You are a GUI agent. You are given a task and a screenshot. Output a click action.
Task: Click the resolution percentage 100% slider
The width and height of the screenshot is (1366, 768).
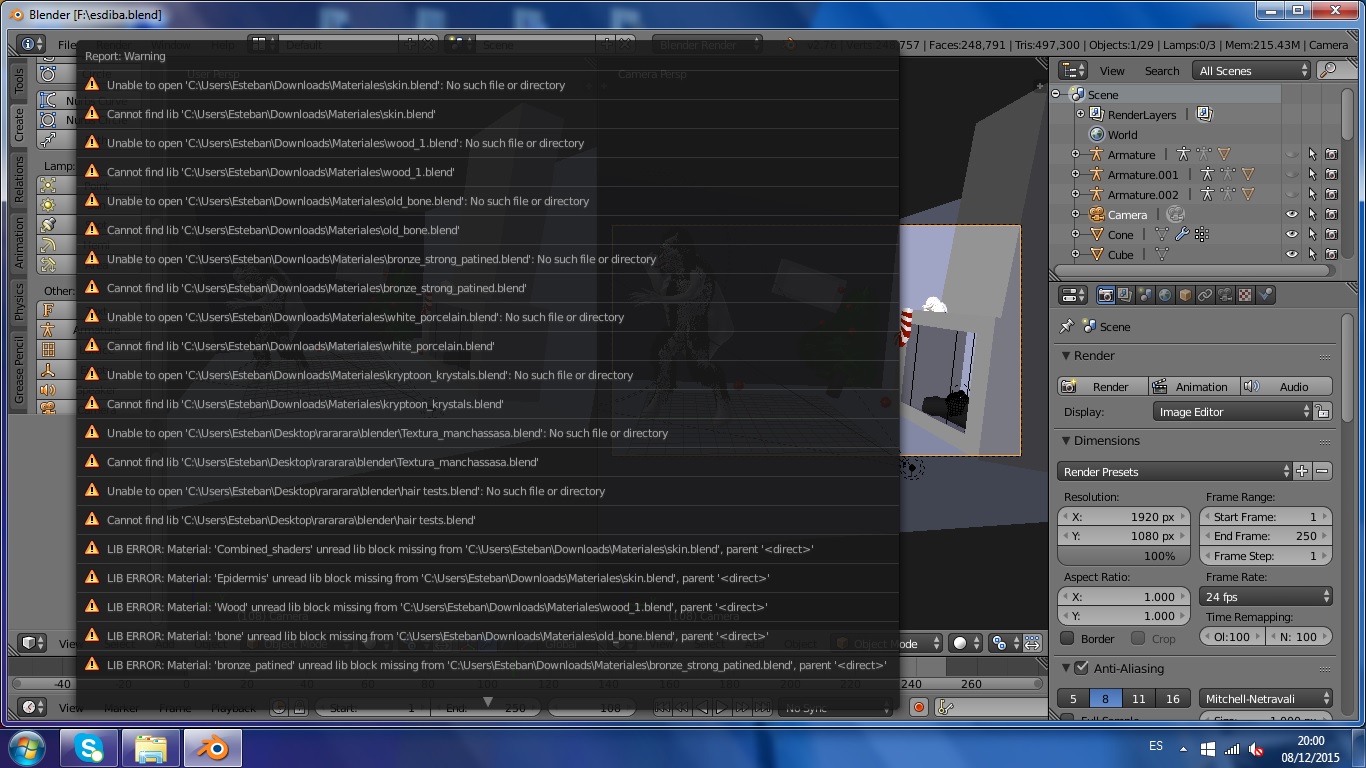[x=1124, y=556]
